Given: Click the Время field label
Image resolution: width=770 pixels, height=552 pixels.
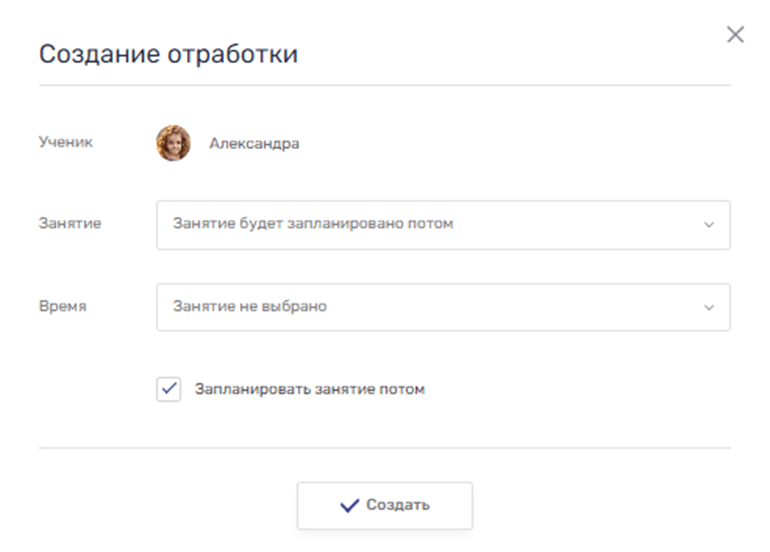Looking at the screenshot, I should point(62,307).
